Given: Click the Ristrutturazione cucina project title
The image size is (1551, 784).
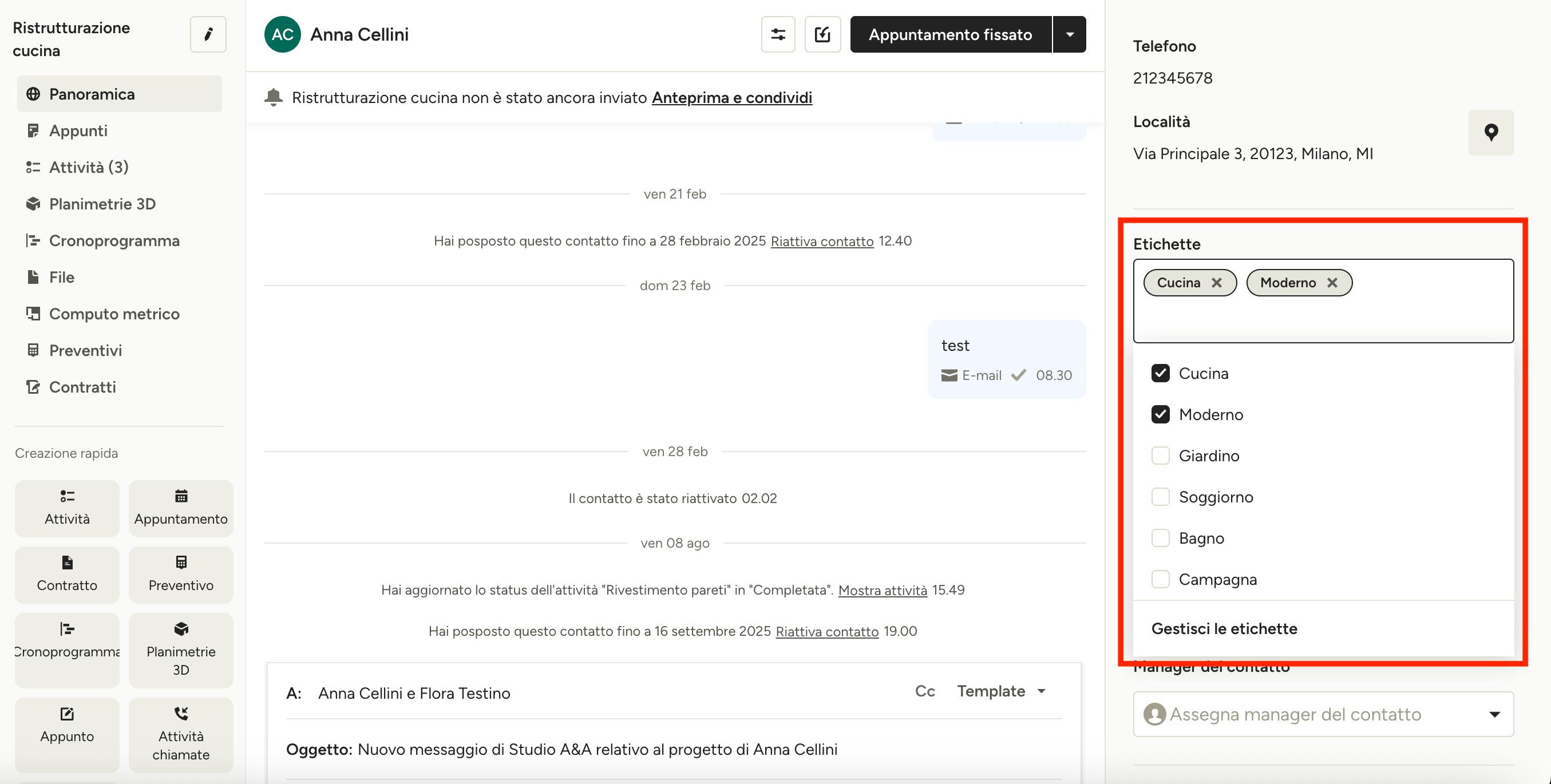Looking at the screenshot, I should pos(71,39).
